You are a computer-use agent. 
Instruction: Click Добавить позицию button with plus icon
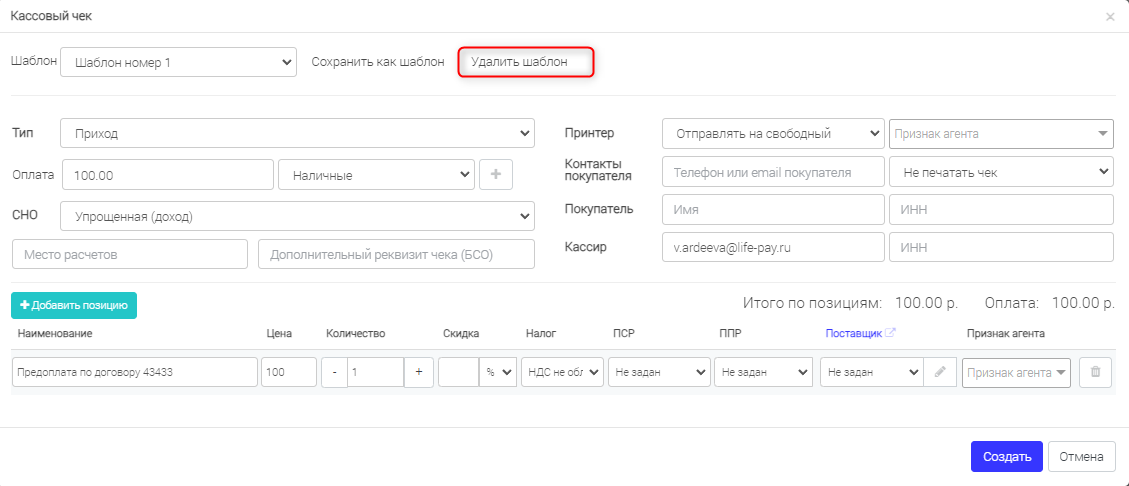[x=74, y=305]
